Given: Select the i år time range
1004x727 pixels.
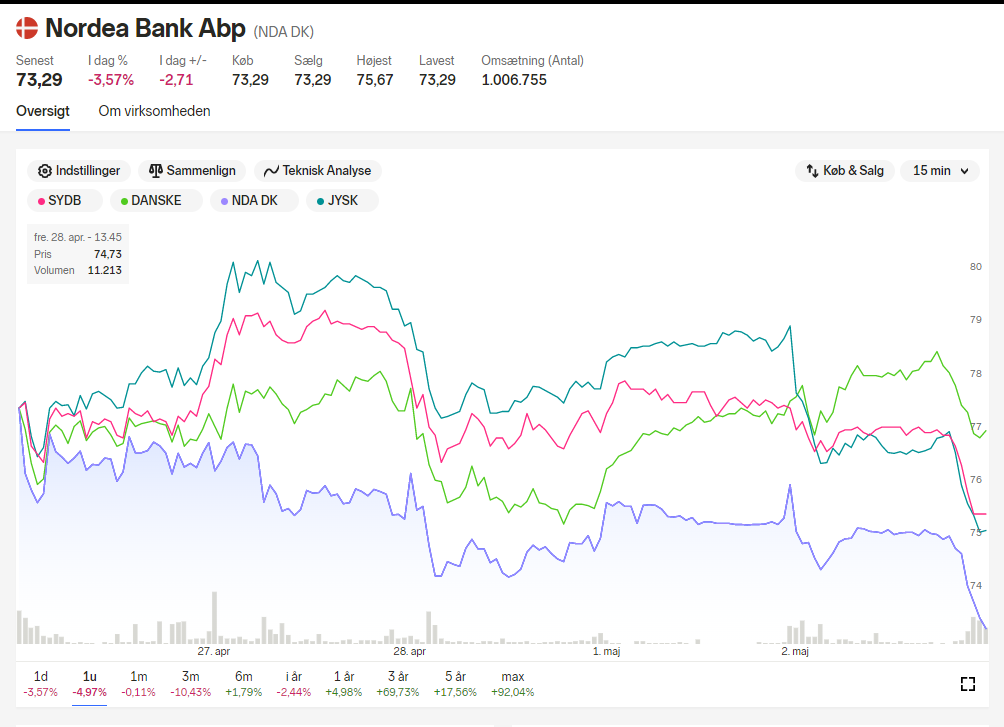Looking at the screenshot, I should [x=294, y=683].
